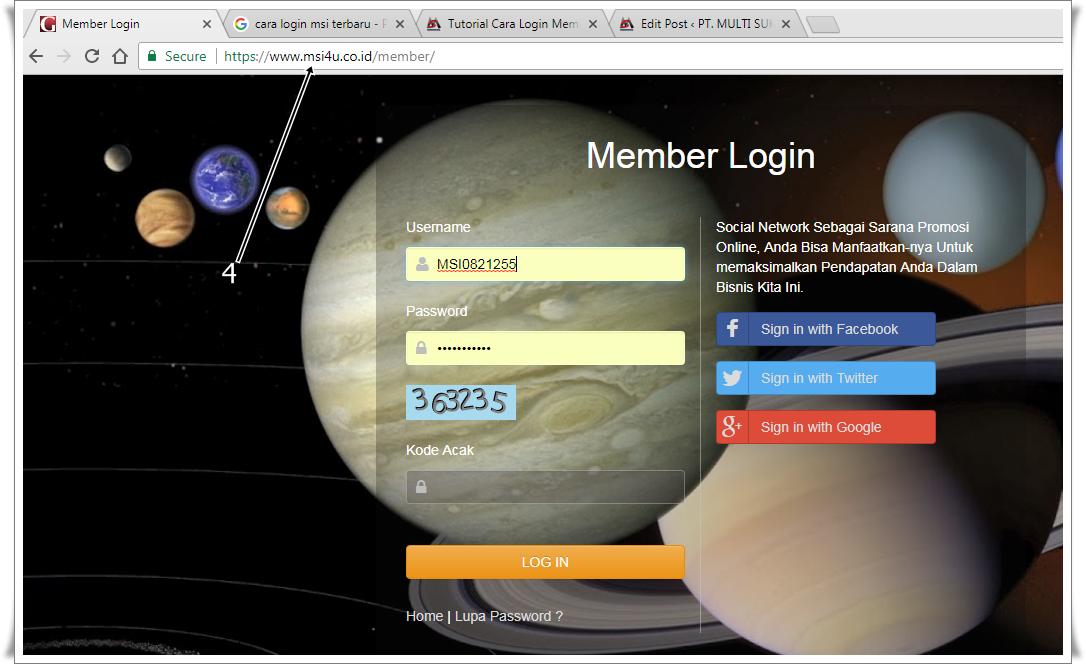This screenshot has width=1086, height=664.
Task: Open the Home link below login
Action: point(425,616)
